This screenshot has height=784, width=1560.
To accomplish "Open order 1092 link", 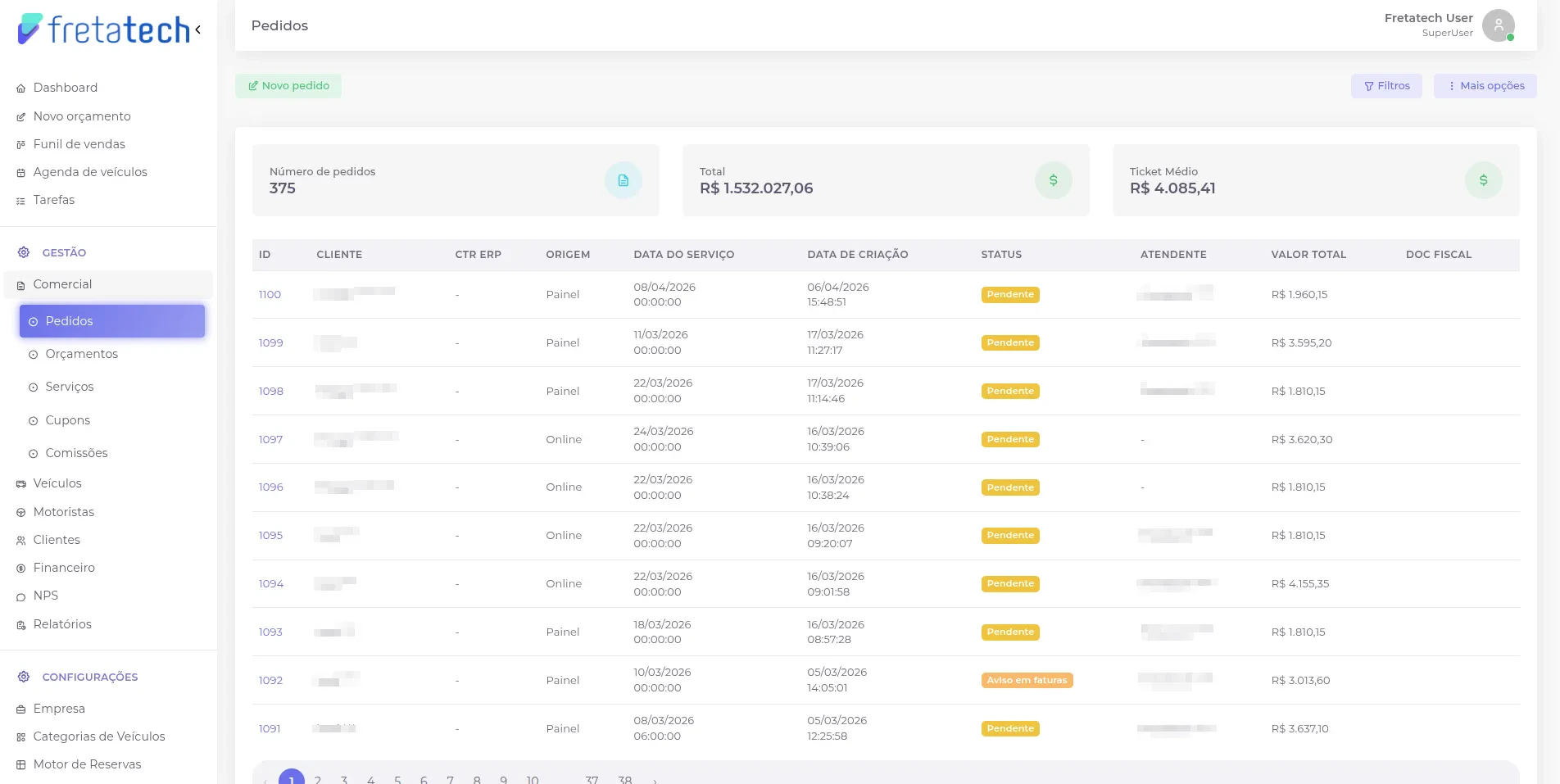I will (270, 681).
